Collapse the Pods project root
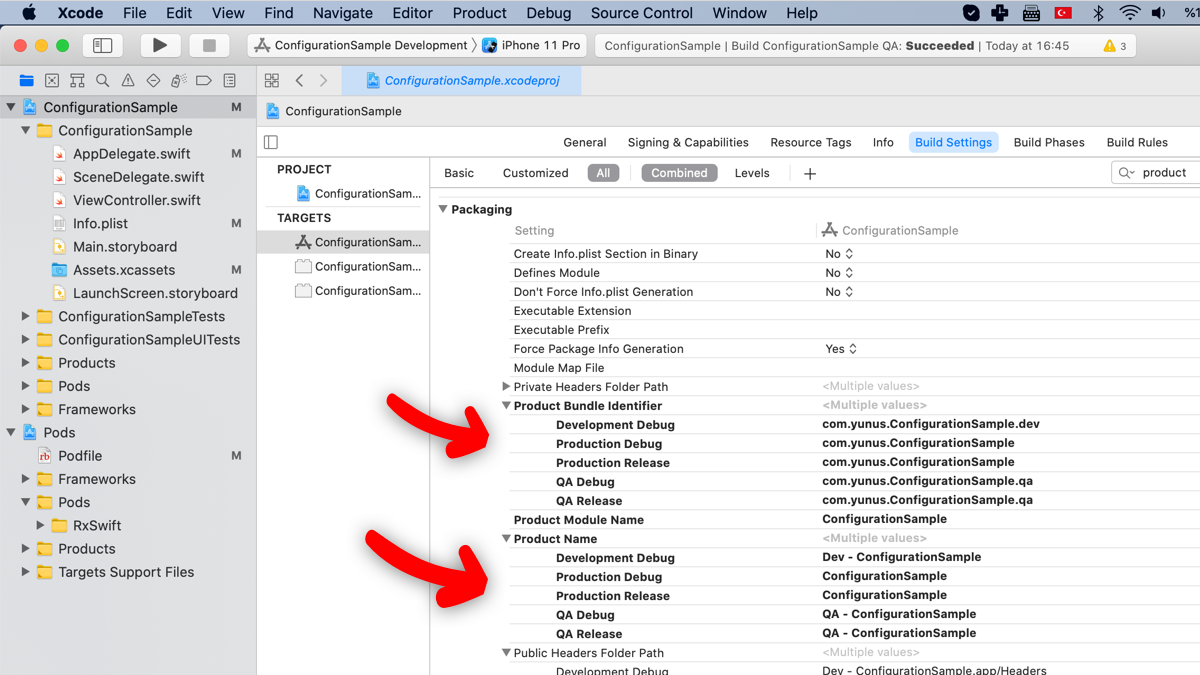Viewport: 1200px width, 675px height. click(11, 432)
